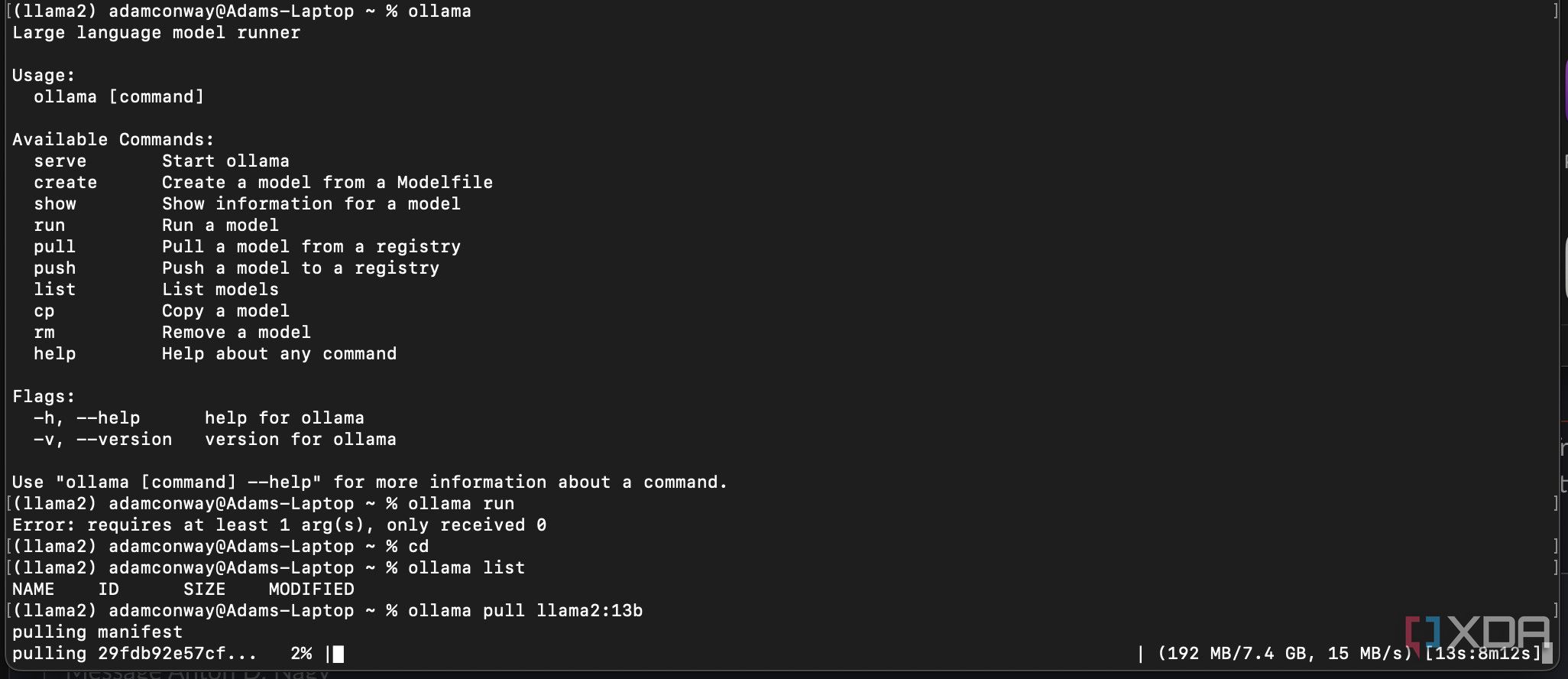
Task: Click the 15 MB/s download speed text
Action: pyautogui.click(x=1368, y=654)
